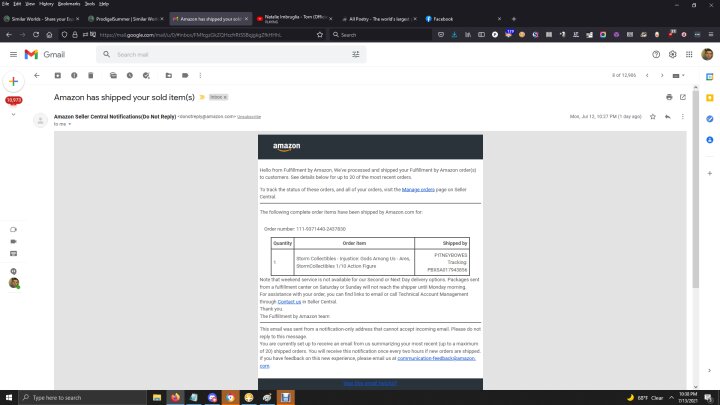This screenshot has height=405, width=720.
Task: Open the Gmail main menu hamburger
Action: 13,55
